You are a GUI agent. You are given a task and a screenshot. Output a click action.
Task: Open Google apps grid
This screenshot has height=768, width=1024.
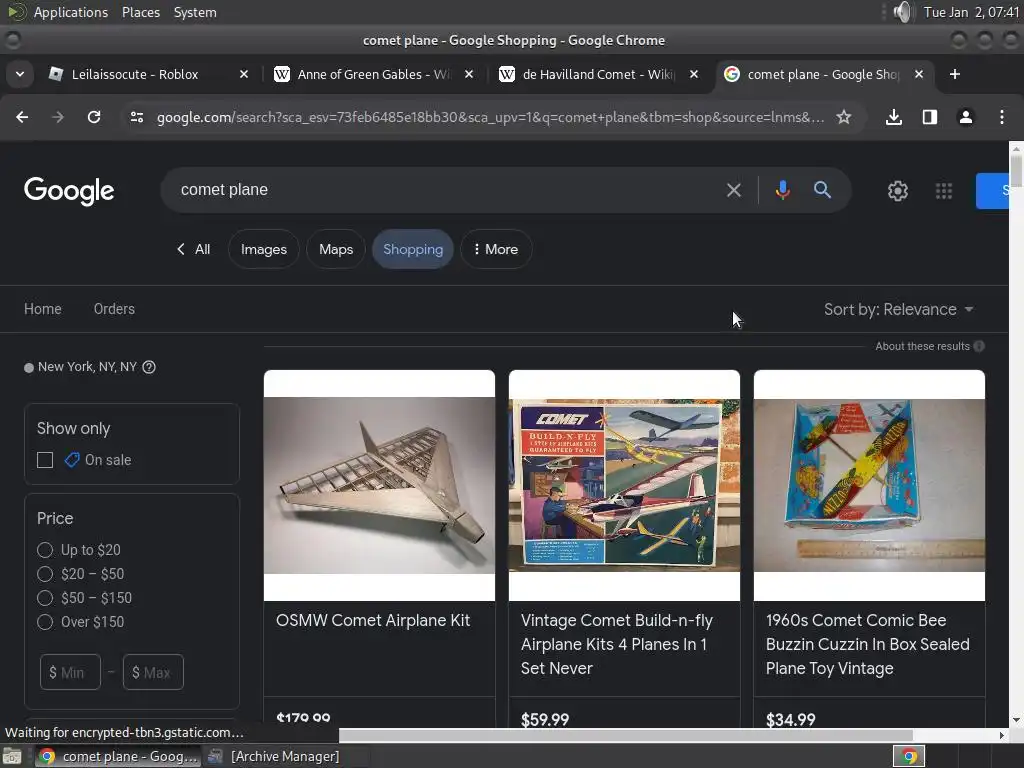point(944,191)
